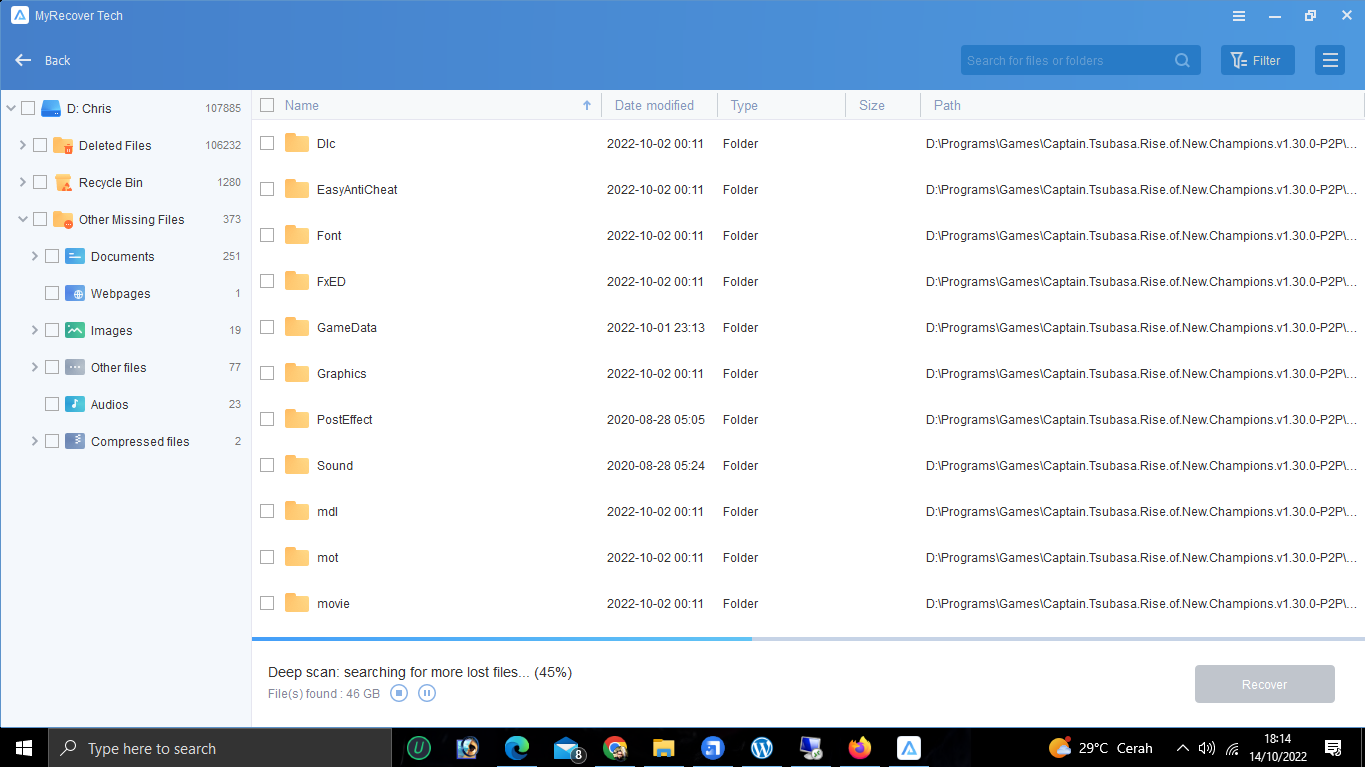Expand the Documents category
Image resolution: width=1365 pixels, height=767 pixels.
[x=35, y=256]
